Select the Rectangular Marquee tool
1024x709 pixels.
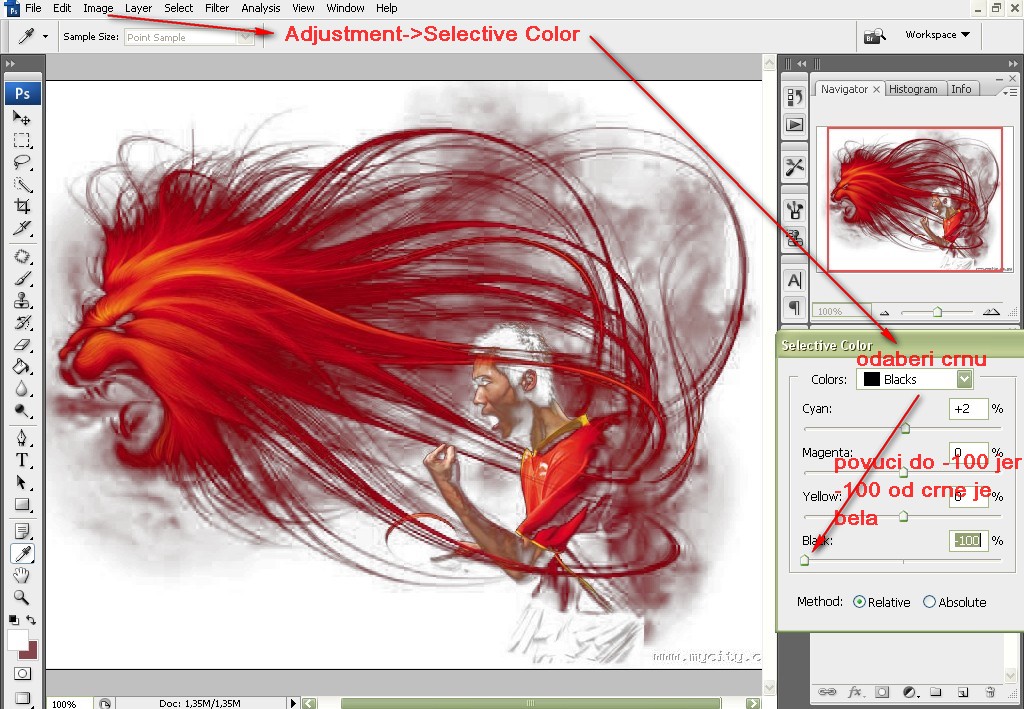coord(22,140)
